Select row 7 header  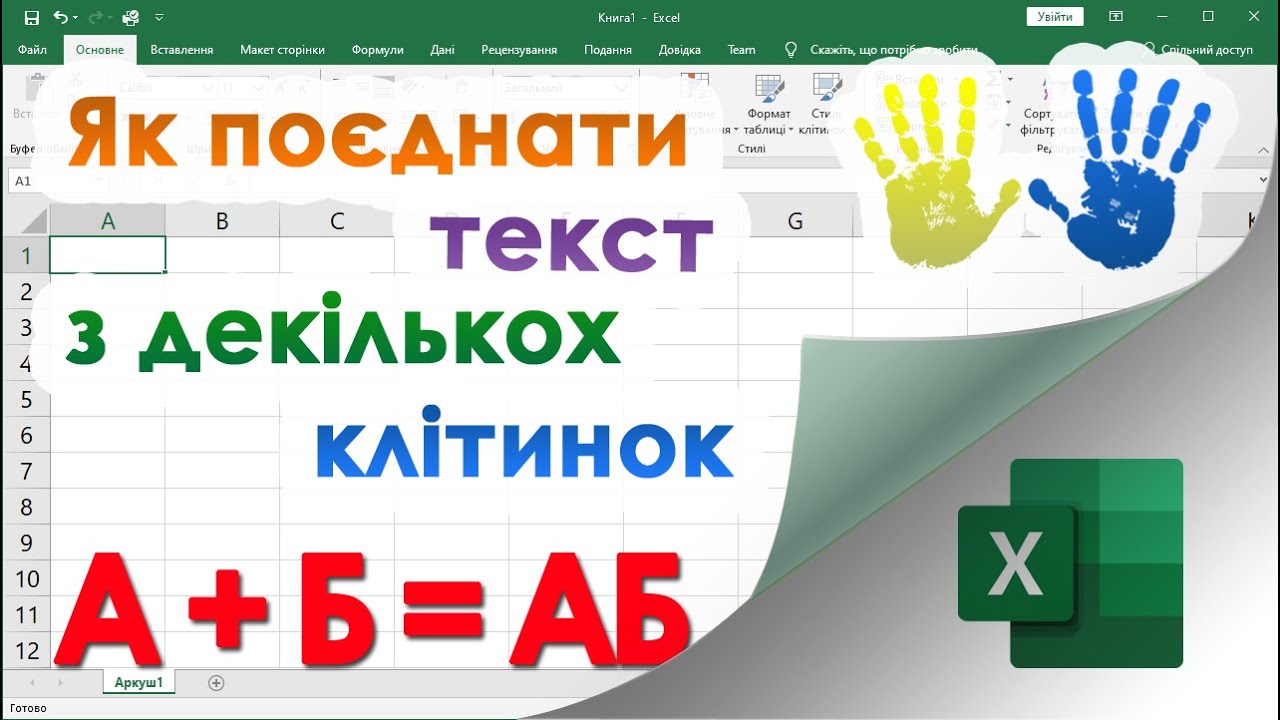[26, 471]
